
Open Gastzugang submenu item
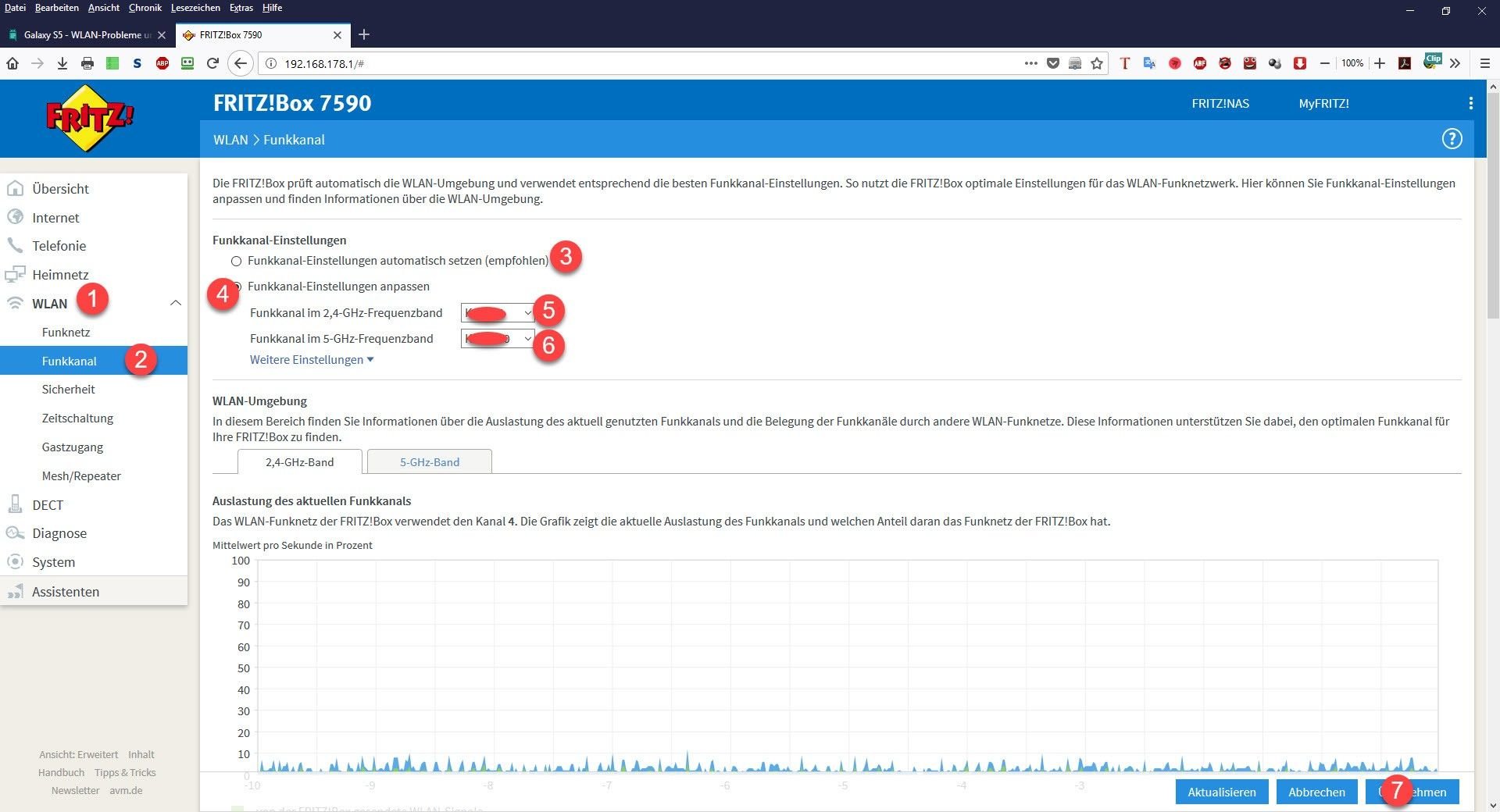coord(94,447)
